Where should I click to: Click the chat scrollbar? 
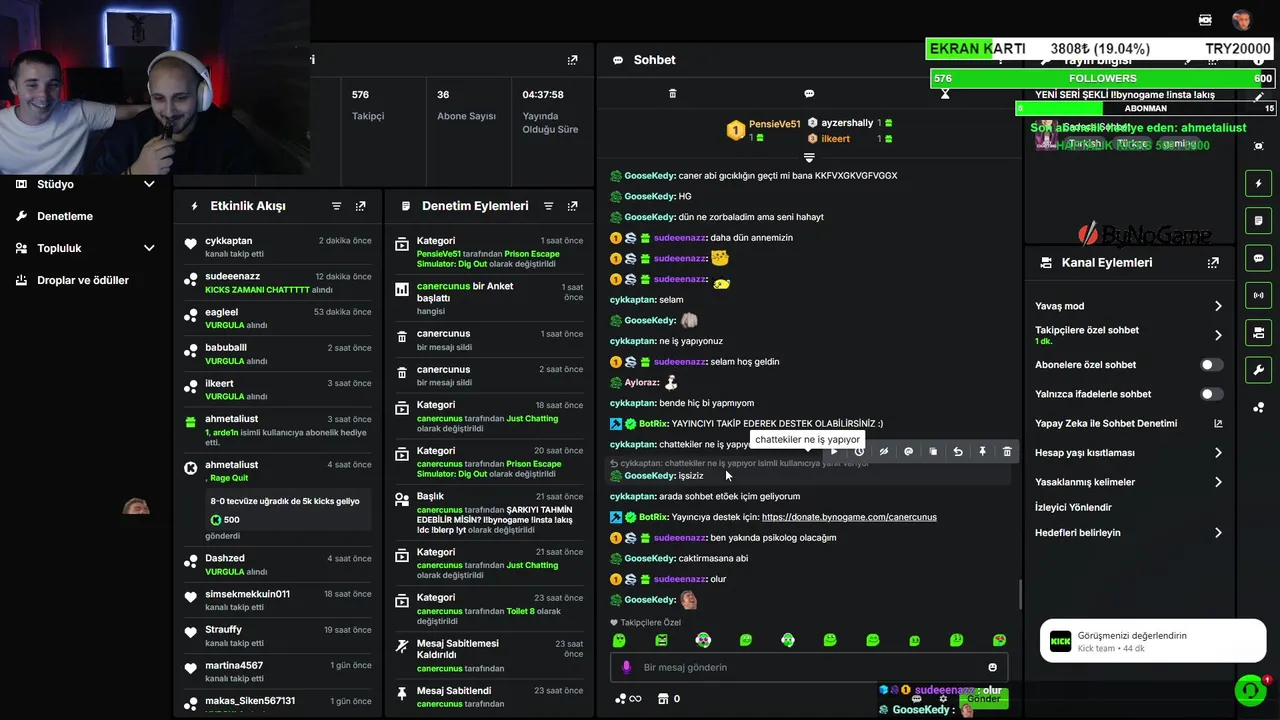click(1020, 594)
